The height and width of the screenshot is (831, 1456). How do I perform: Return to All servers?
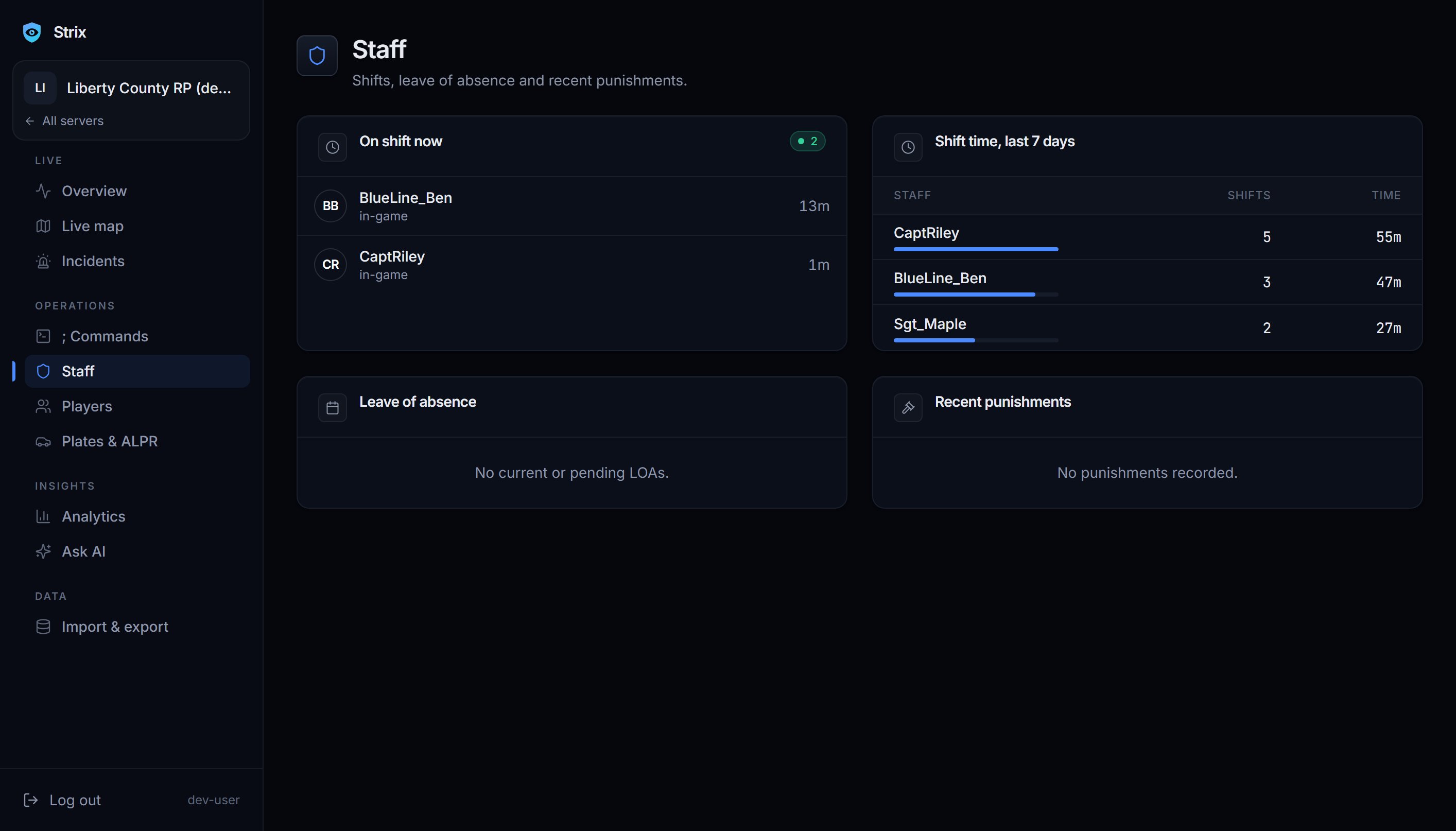64,121
